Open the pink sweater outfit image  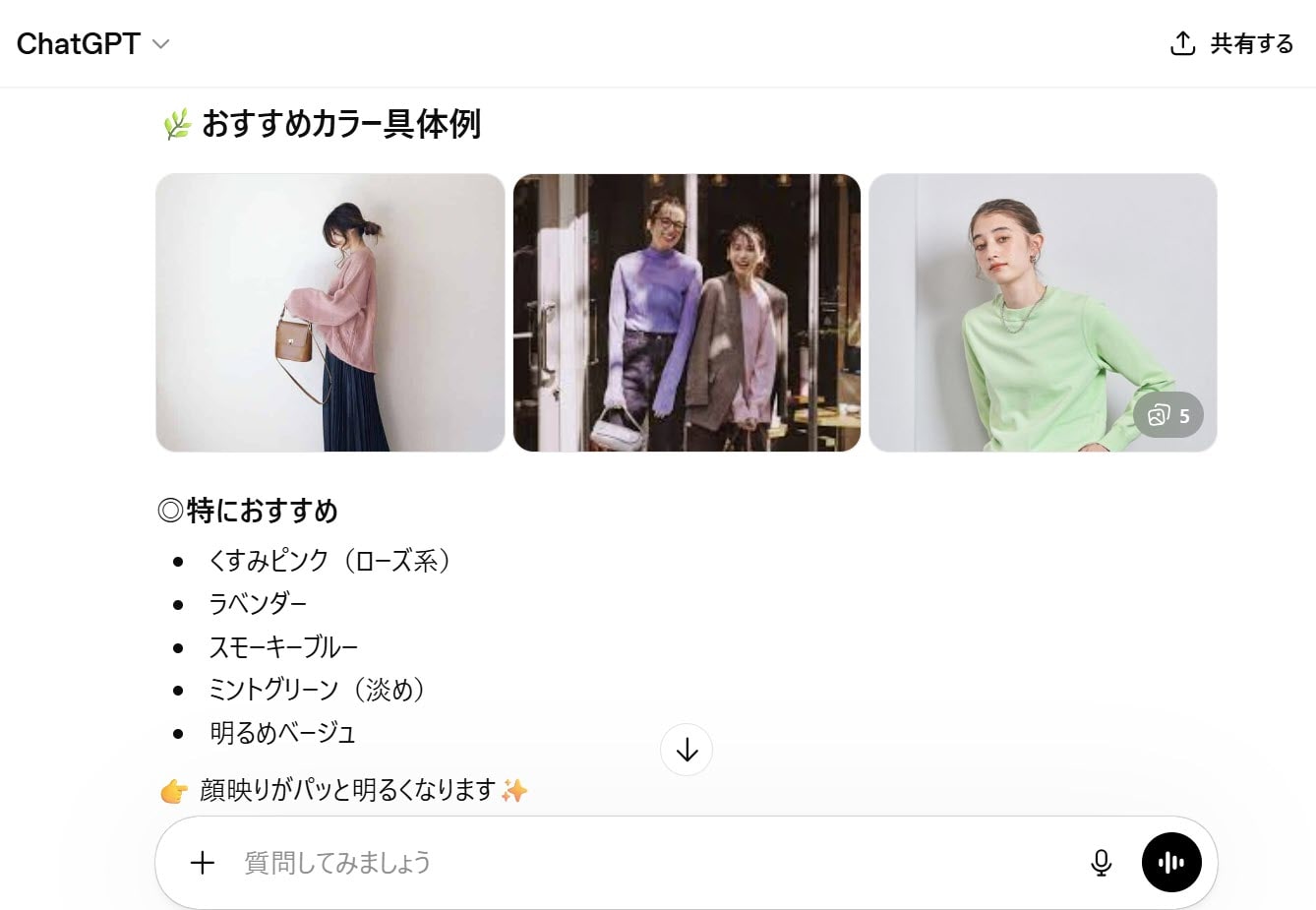(x=330, y=313)
